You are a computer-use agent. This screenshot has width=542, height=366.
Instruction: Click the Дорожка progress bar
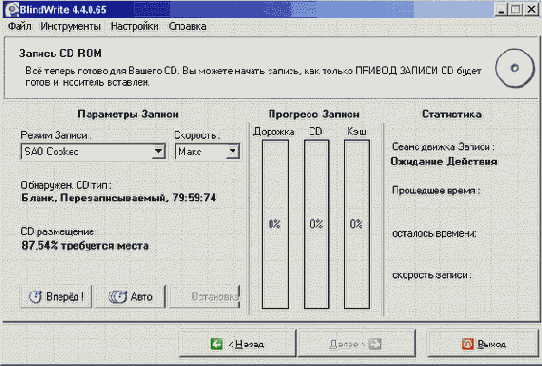point(275,224)
